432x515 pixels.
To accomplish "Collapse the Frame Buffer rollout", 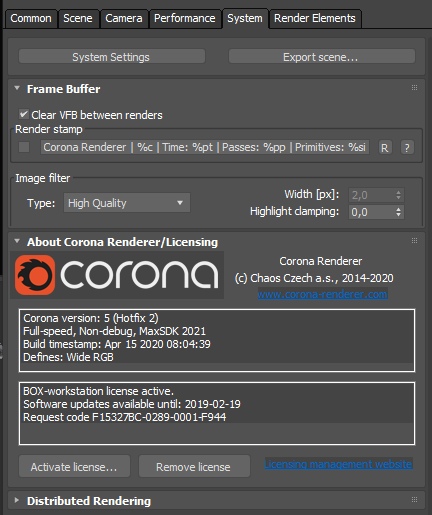I will pos(17,88).
